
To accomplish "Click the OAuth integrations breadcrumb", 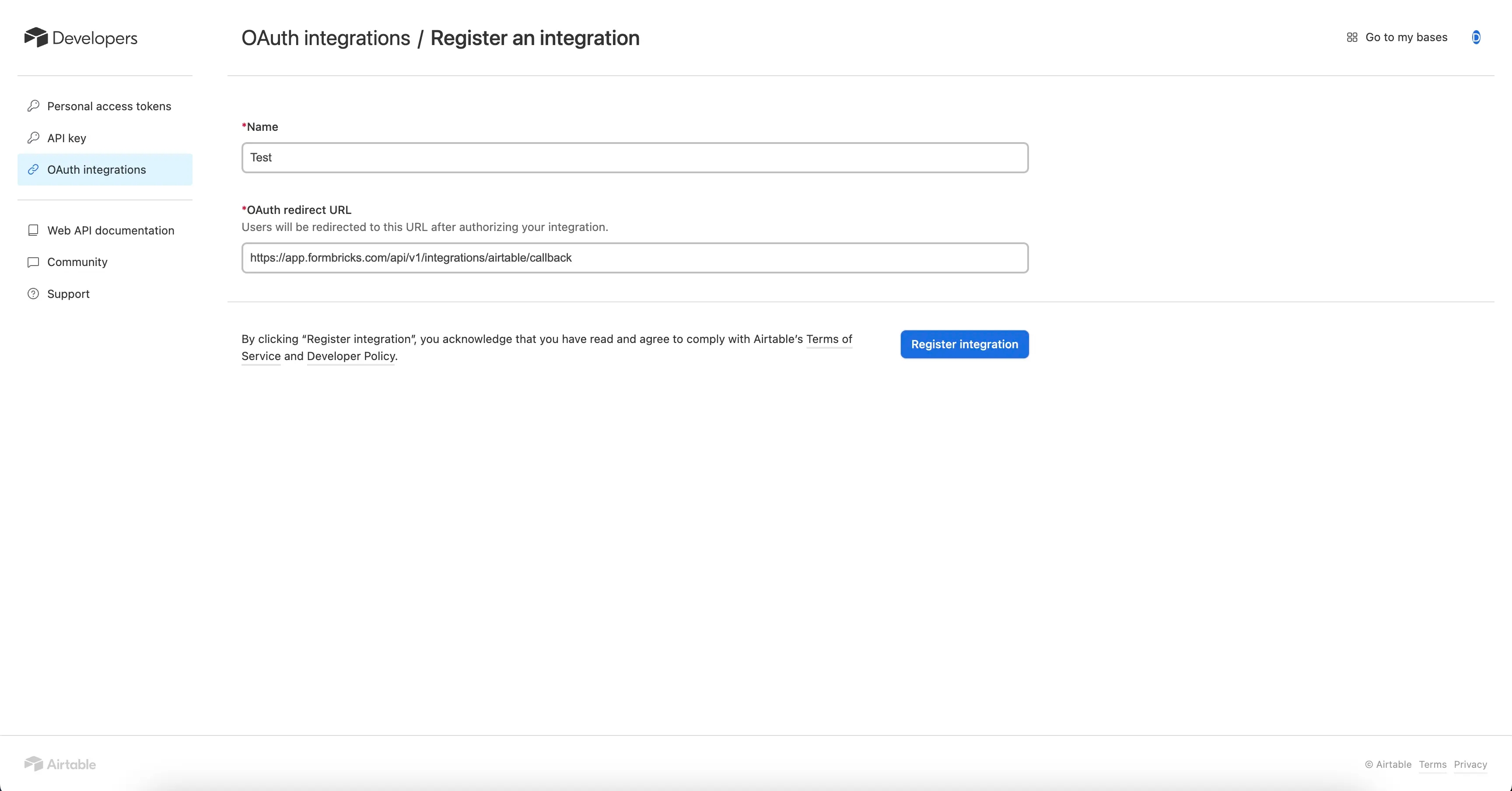I will 326,38.
